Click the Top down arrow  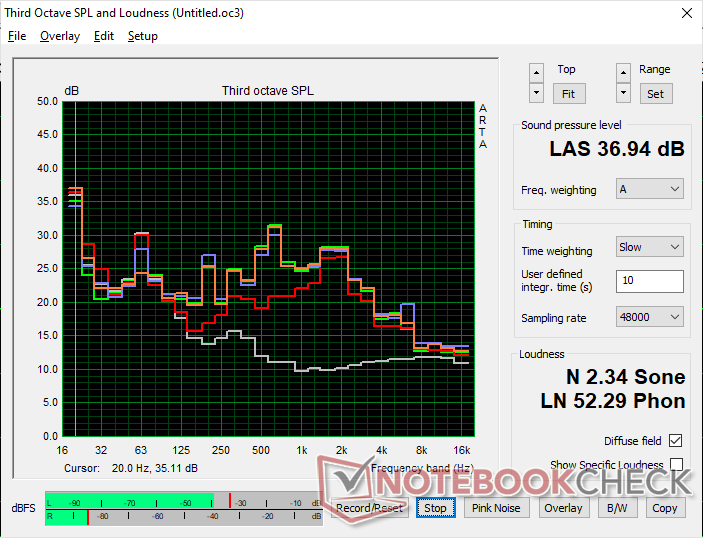point(536,93)
